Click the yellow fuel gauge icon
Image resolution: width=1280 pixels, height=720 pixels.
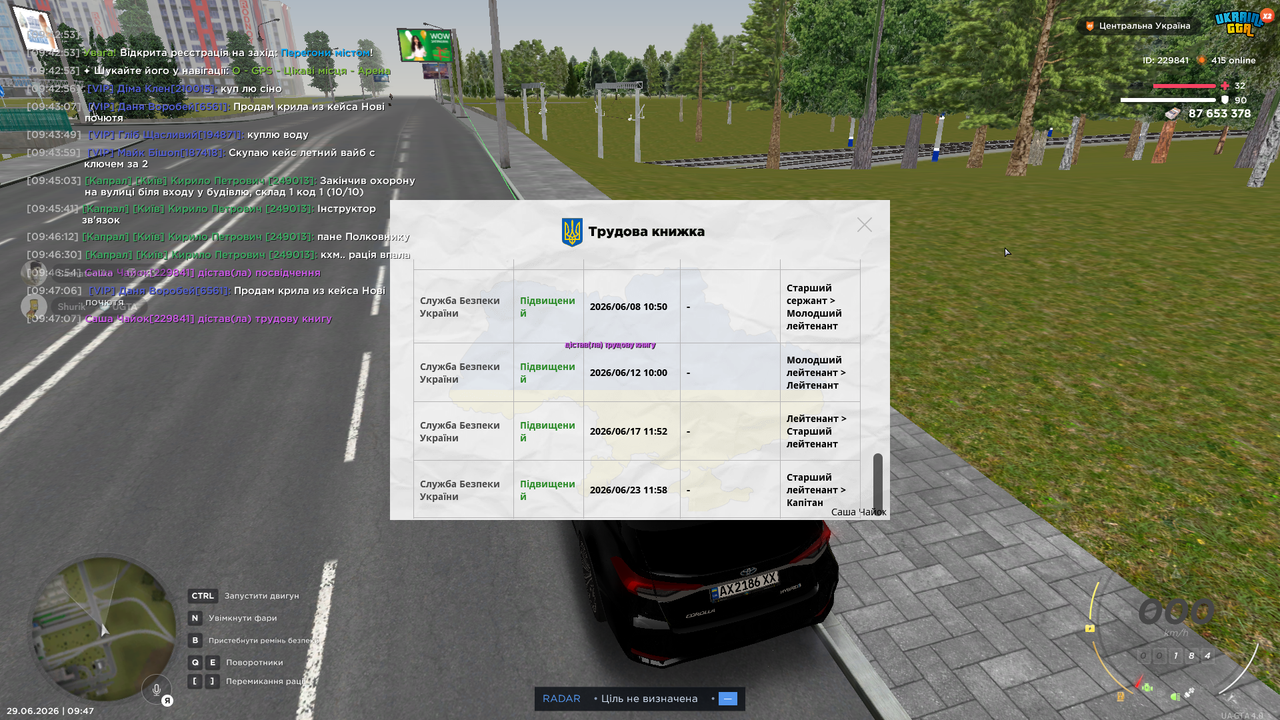(x=1089, y=628)
